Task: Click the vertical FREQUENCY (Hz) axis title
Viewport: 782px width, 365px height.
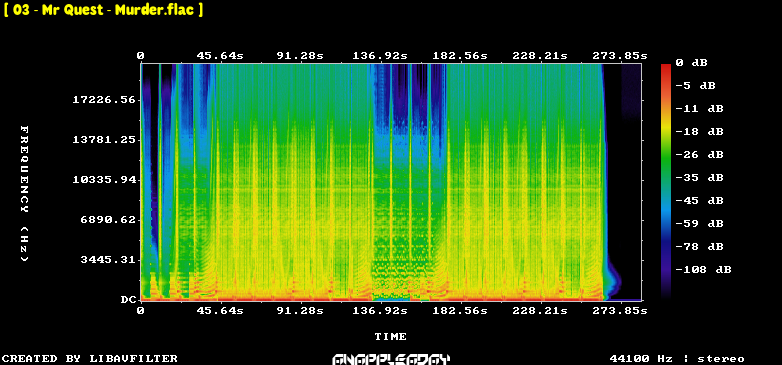Action: 24,193
